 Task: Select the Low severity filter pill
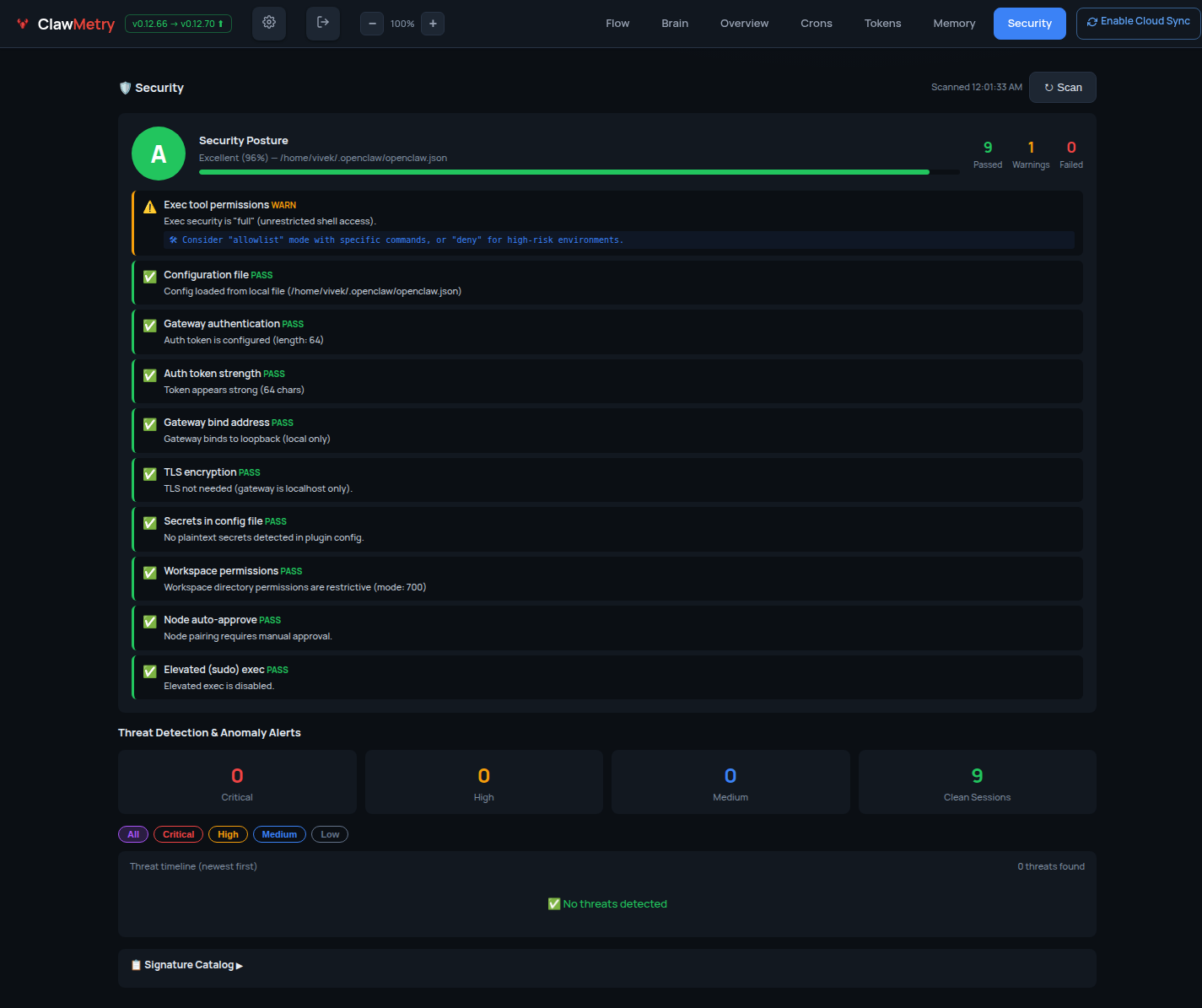pyautogui.click(x=329, y=834)
